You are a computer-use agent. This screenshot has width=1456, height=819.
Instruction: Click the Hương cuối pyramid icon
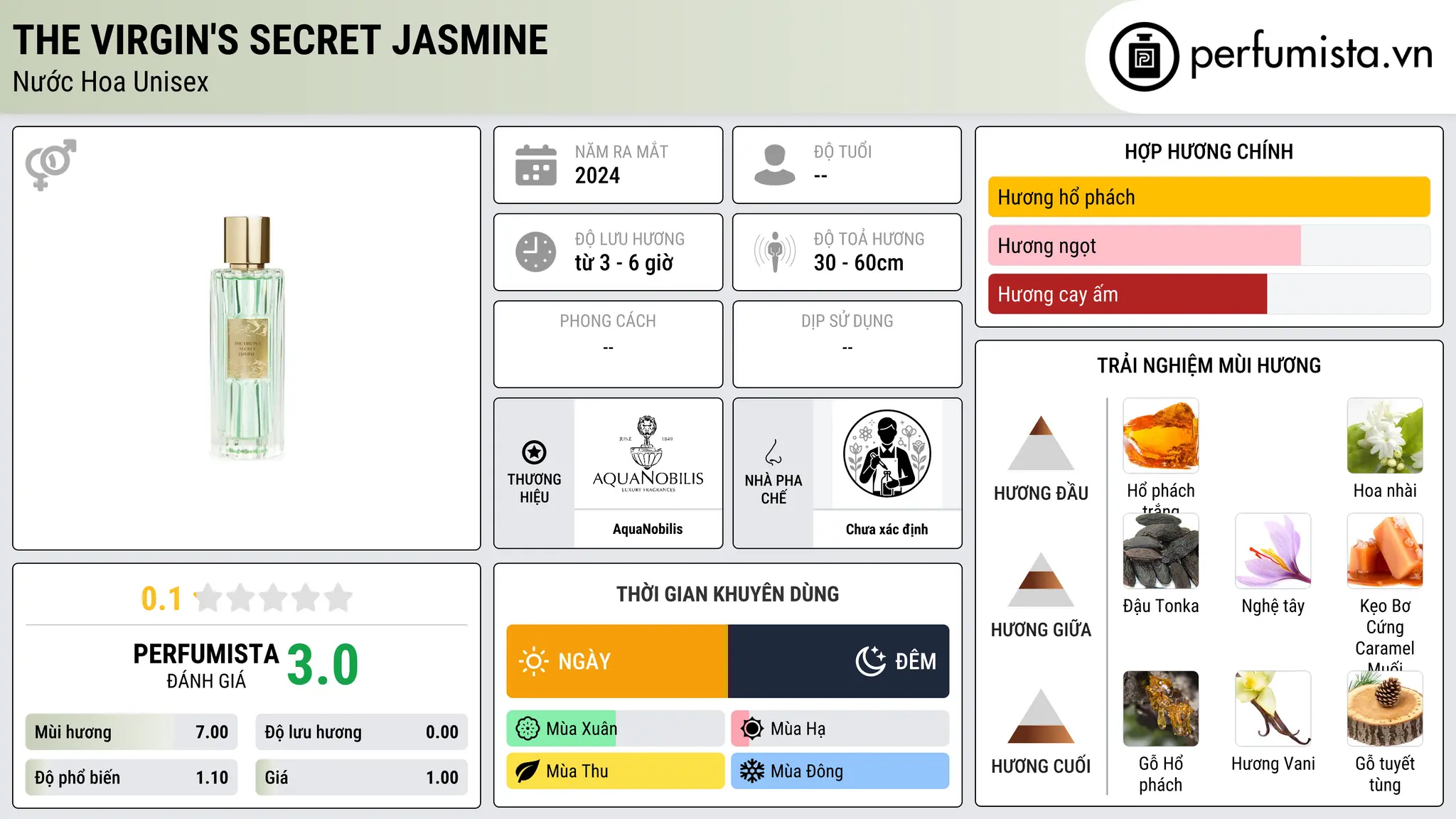pos(1041,716)
